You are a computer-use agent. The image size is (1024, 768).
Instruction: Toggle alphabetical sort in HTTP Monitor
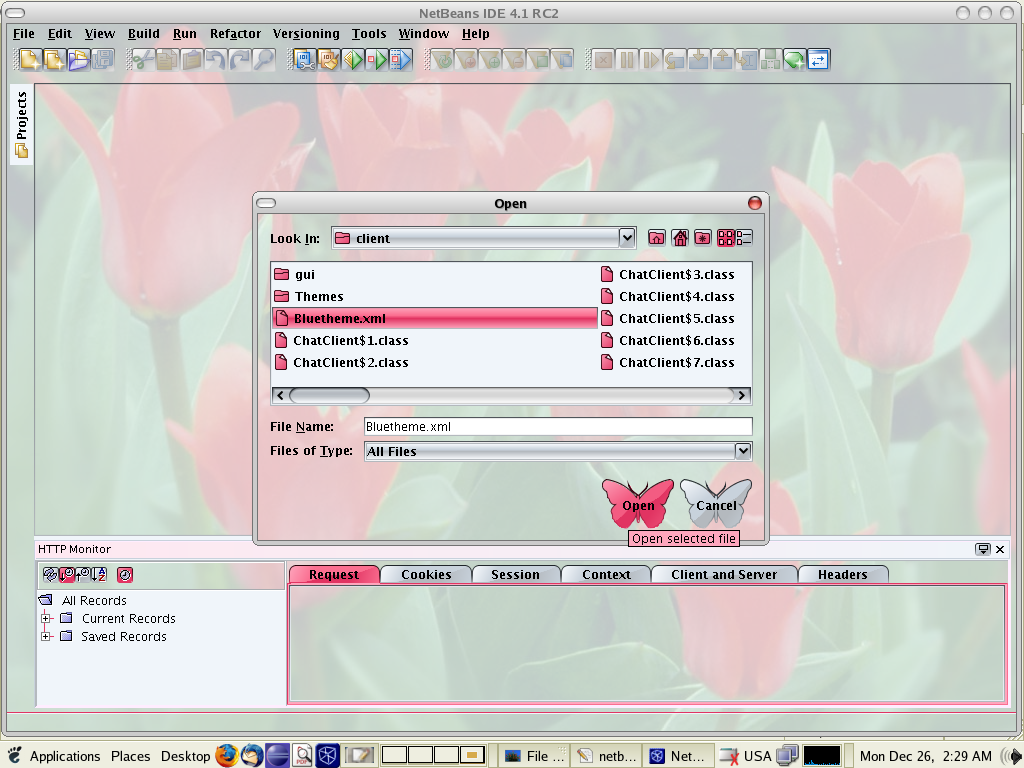tap(99, 575)
